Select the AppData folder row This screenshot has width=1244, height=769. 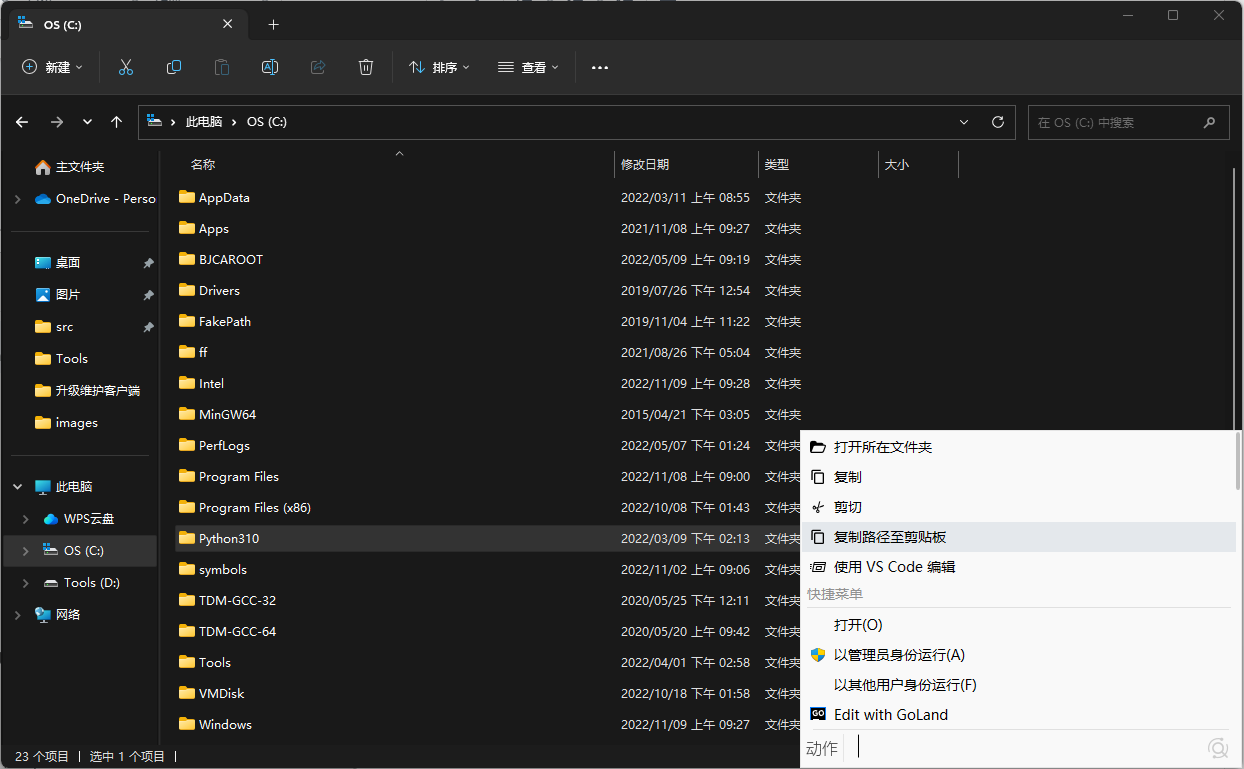[x=488, y=197]
